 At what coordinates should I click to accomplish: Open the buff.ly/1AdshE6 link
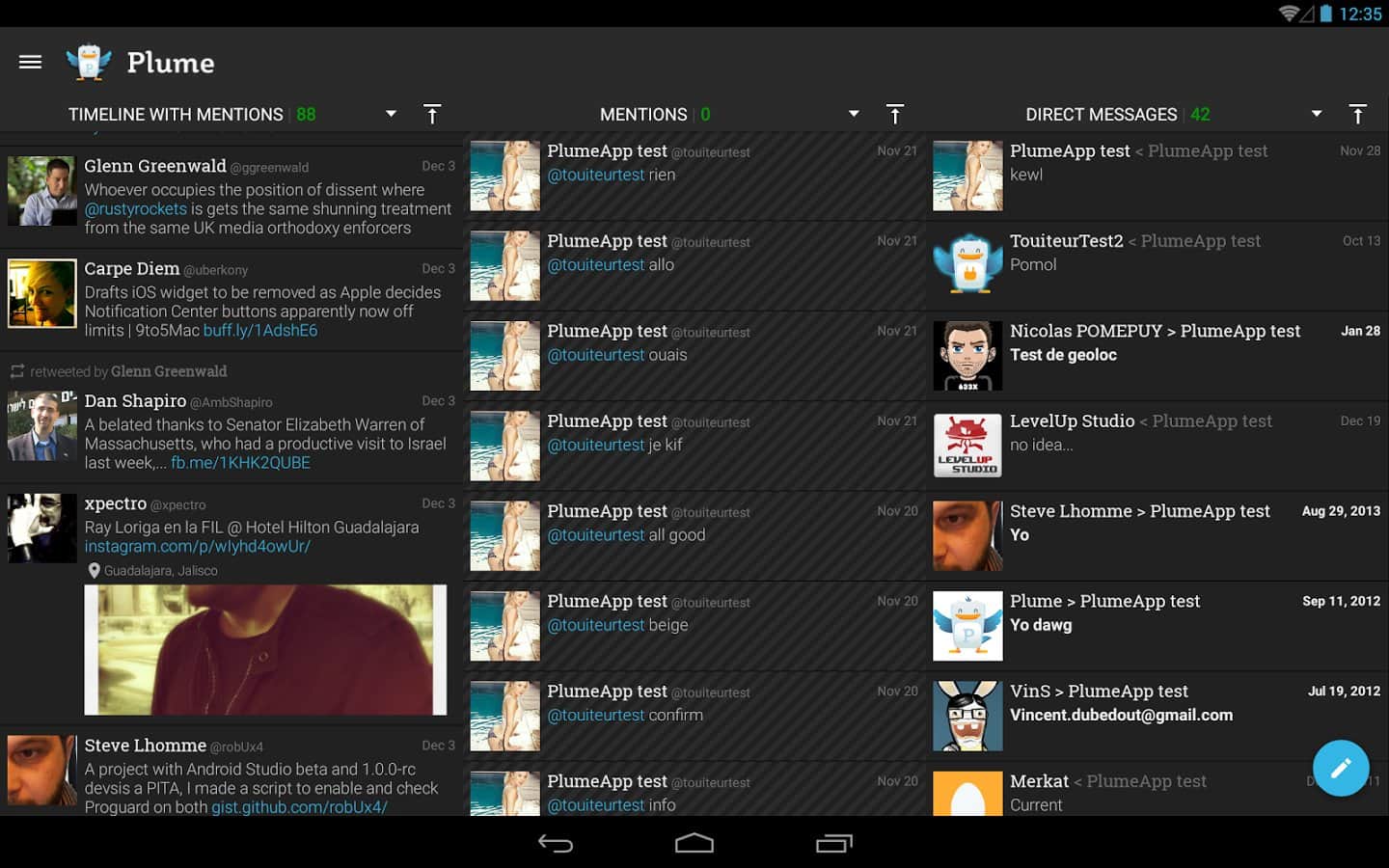point(260,331)
